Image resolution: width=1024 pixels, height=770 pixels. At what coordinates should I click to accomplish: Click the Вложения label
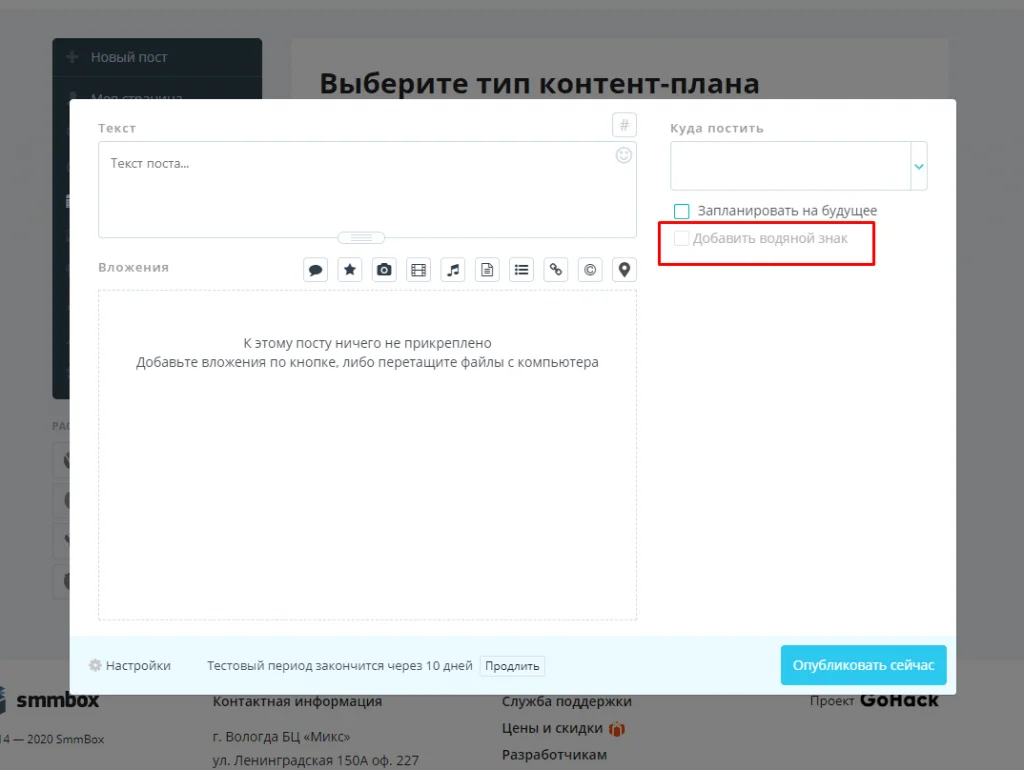tap(133, 267)
